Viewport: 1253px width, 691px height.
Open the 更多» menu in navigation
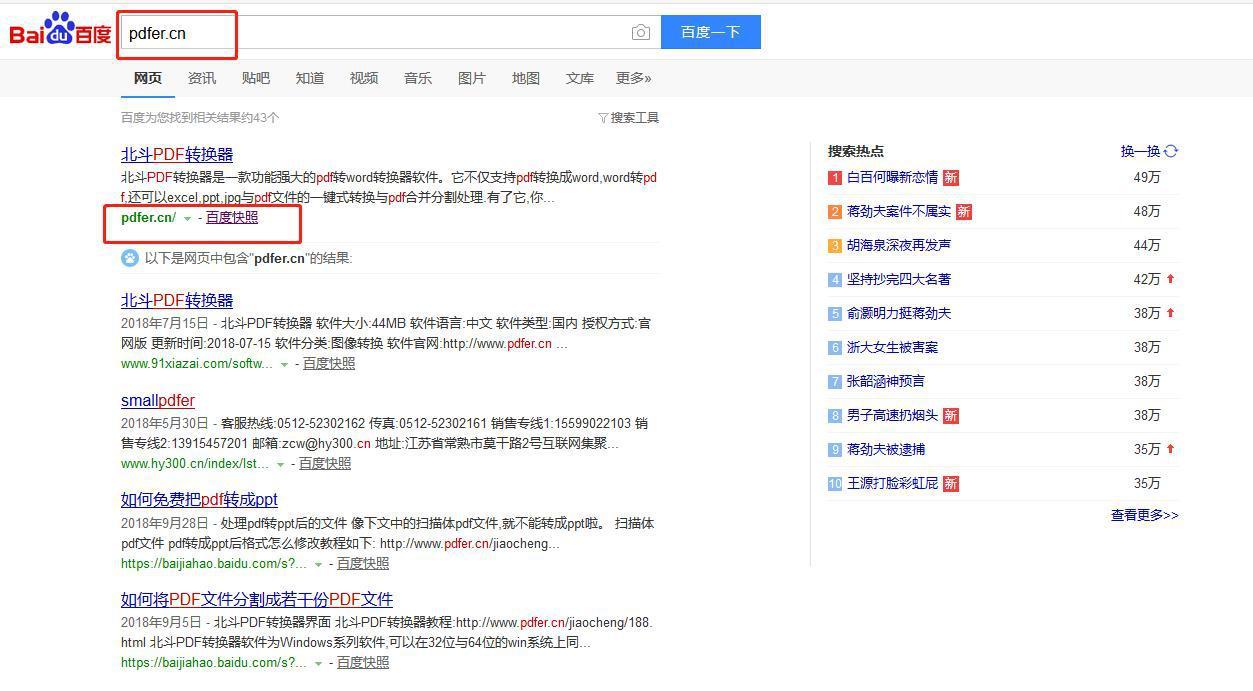click(x=633, y=78)
